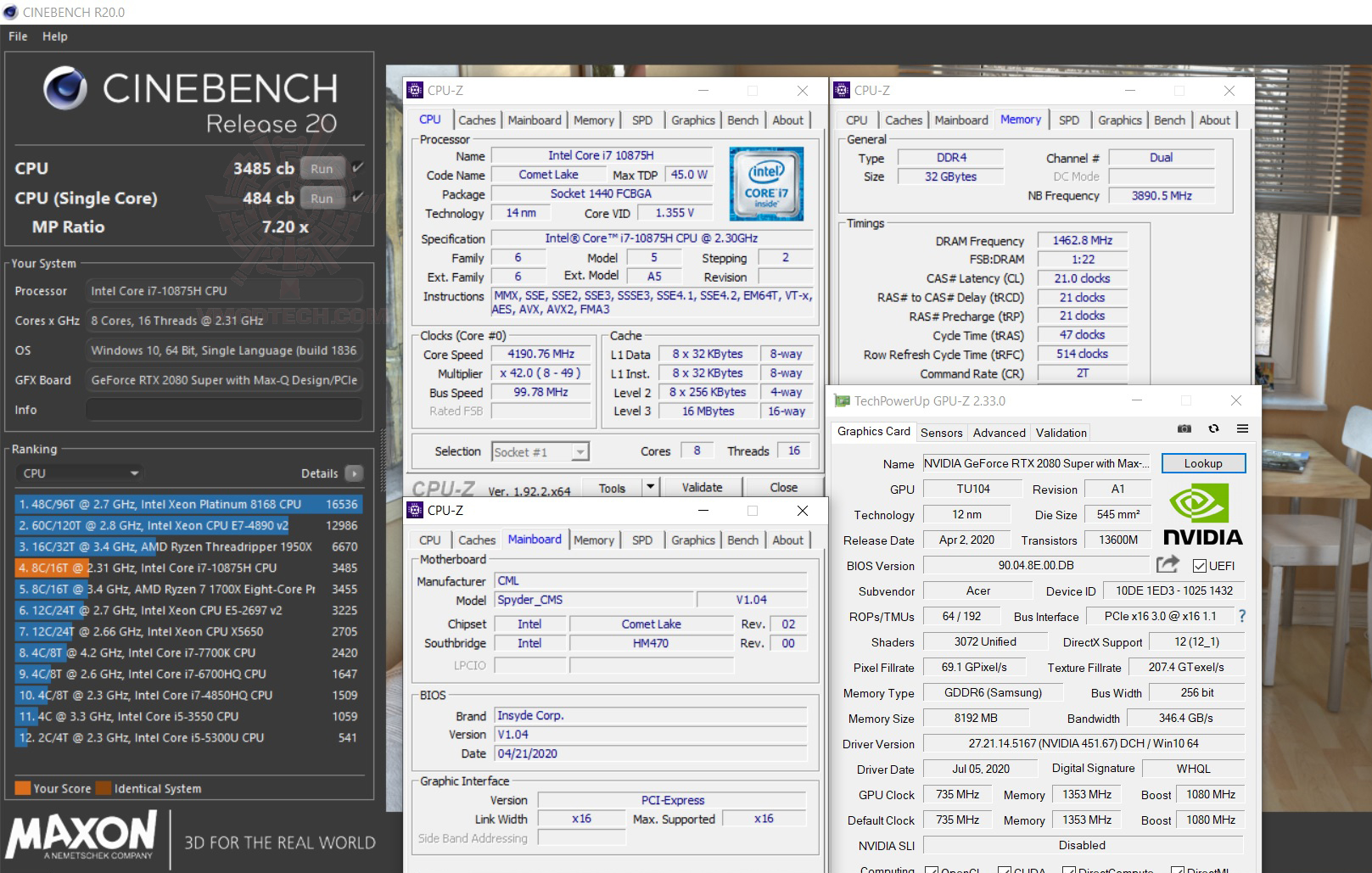
Task: Toggle the checkmark next to the CPU Run button
Action: click(358, 167)
